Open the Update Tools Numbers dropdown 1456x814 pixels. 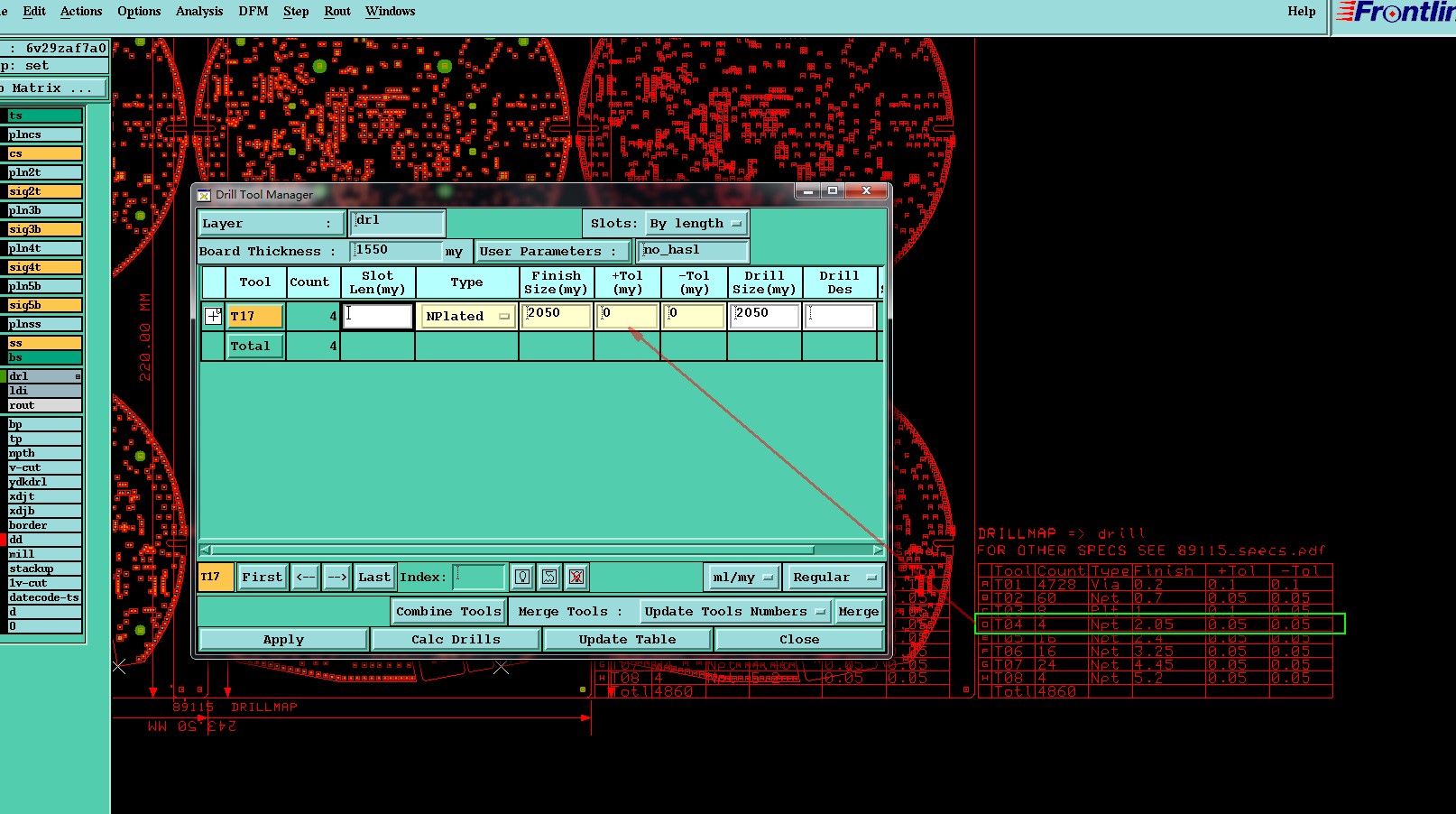click(734, 611)
